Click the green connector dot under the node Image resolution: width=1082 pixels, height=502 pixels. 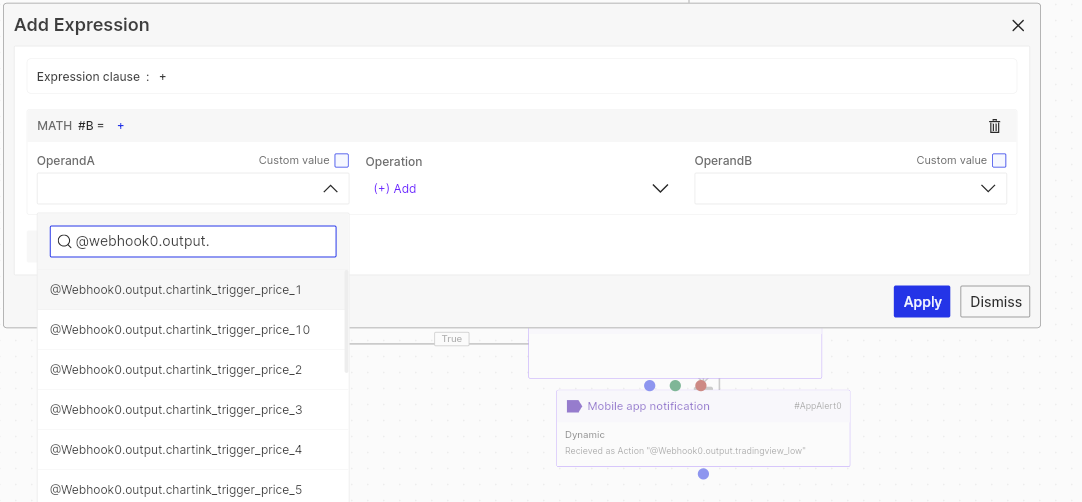pos(675,386)
